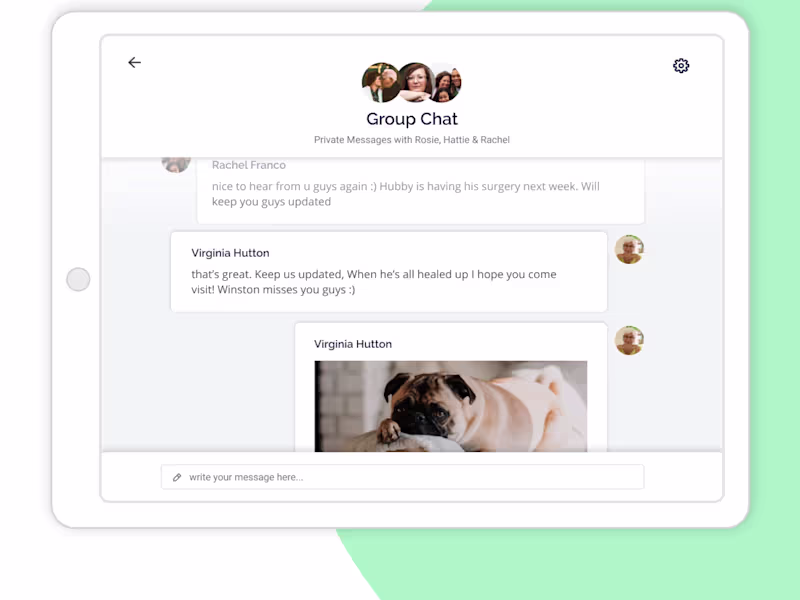Select the 'Rachel Franco' sender name

(x=248, y=165)
